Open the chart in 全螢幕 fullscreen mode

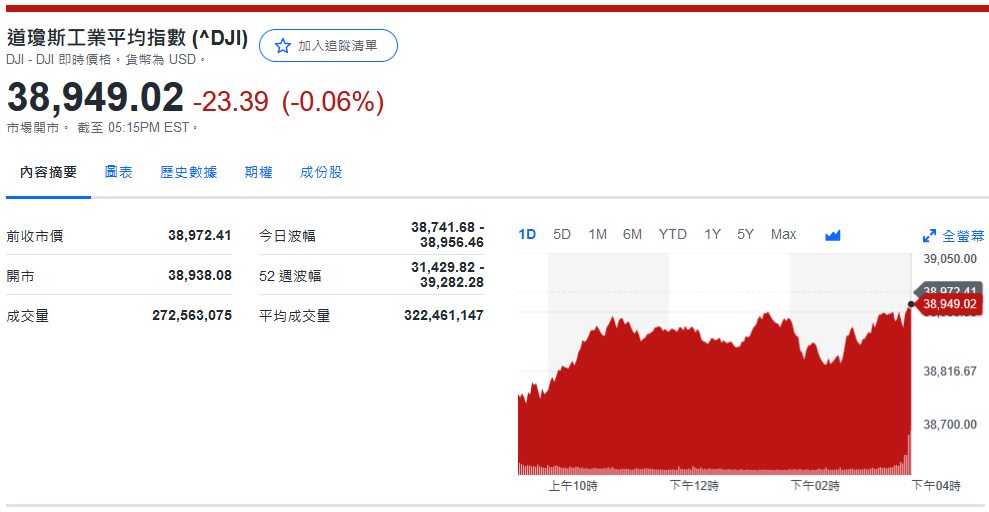tap(953, 236)
